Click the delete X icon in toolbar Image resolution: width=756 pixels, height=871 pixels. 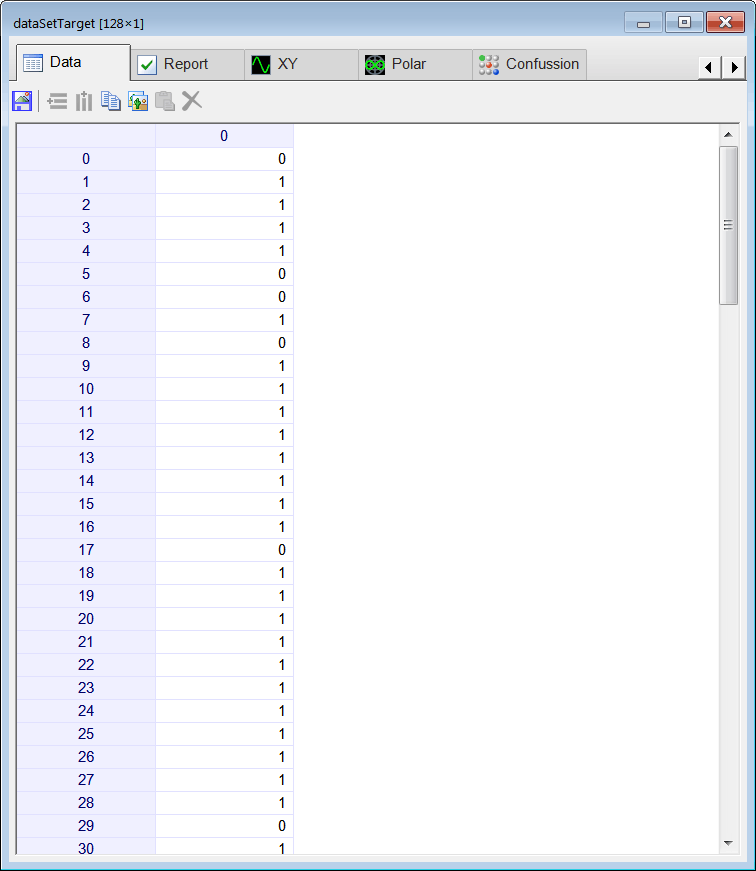192,101
